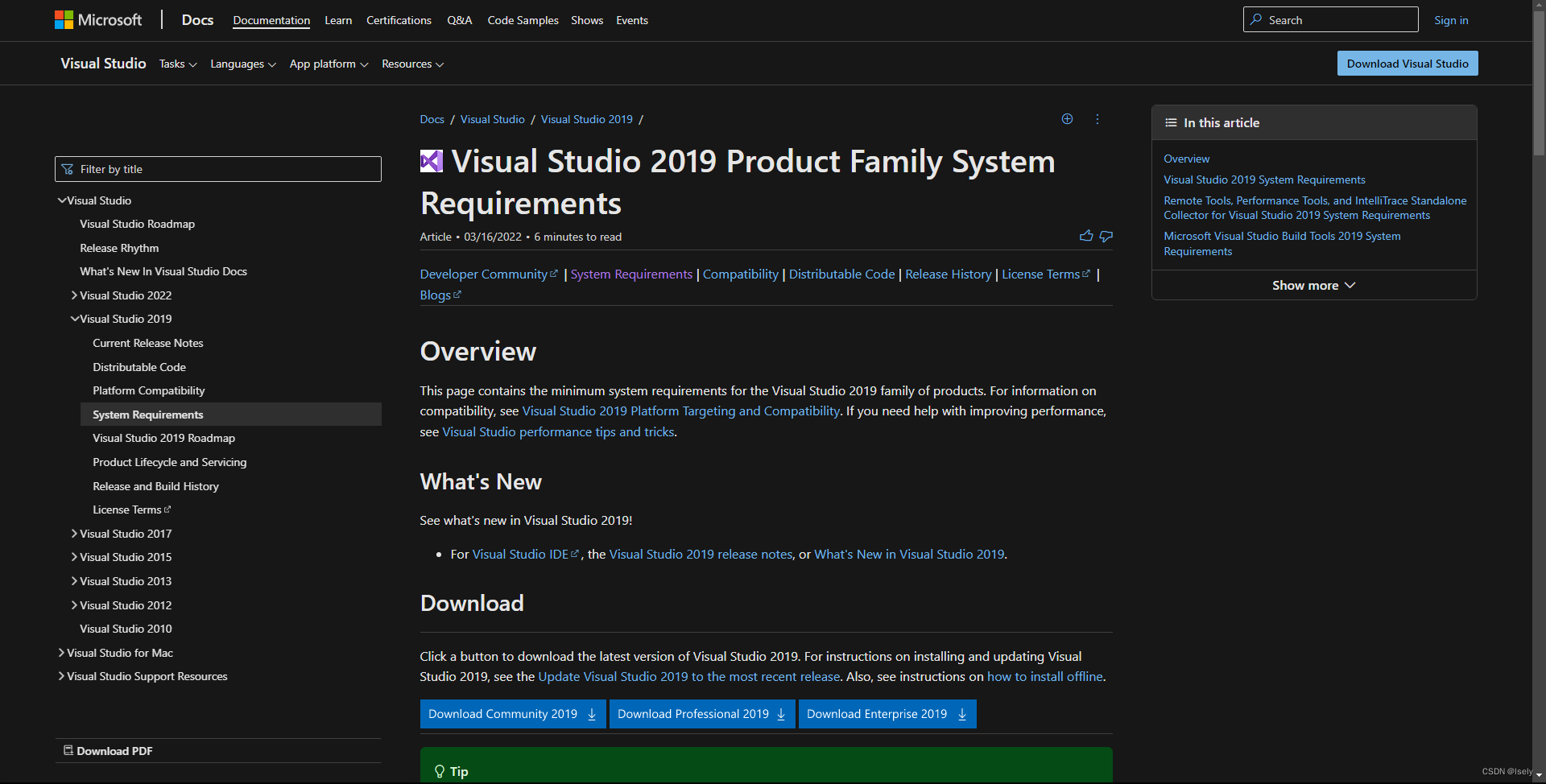Click Visual Studio 2019 breadcrumb link
The height and width of the screenshot is (784, 1546).
click(587, 119)
